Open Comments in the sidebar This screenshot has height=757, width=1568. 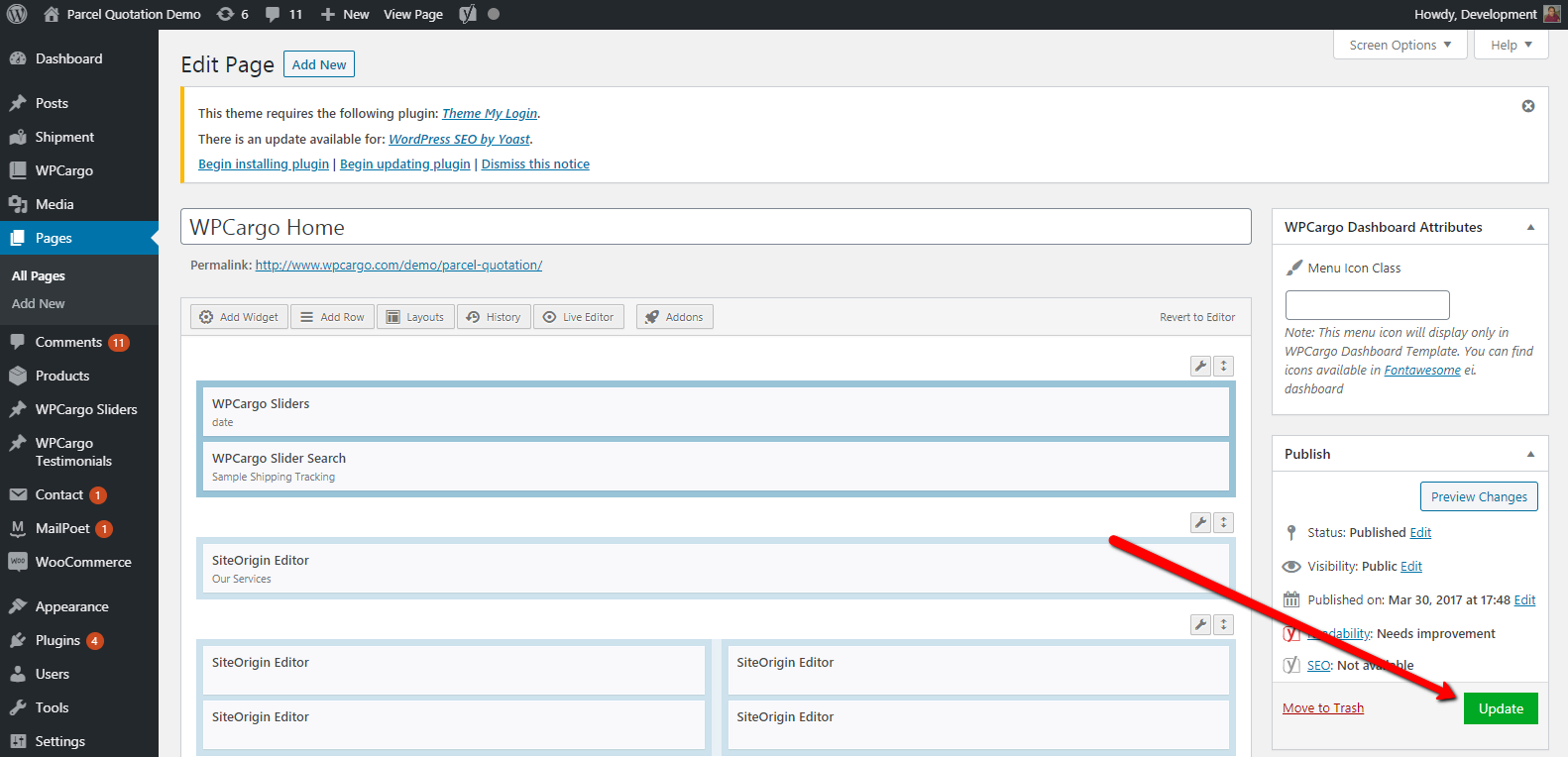coord(79,342)
